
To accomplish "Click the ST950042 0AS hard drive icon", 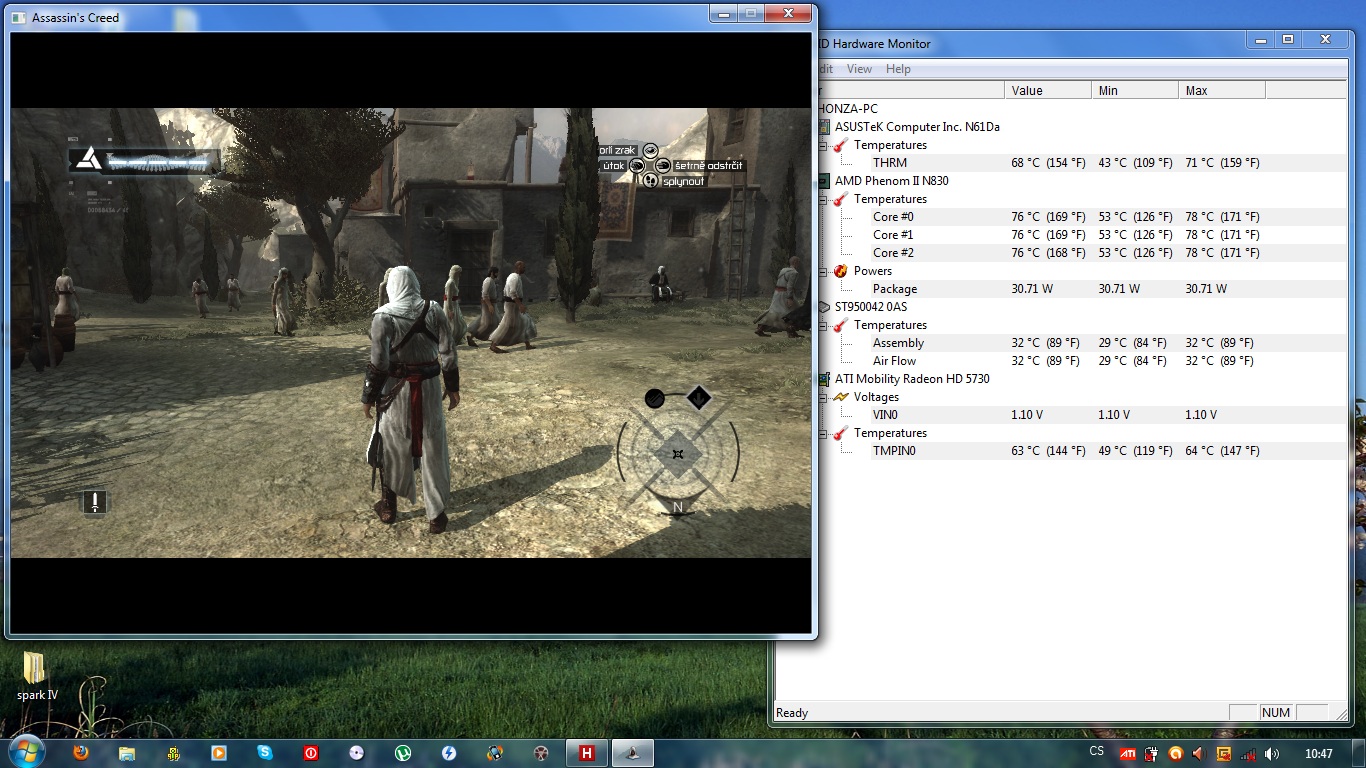I will (x=825, y=307).
